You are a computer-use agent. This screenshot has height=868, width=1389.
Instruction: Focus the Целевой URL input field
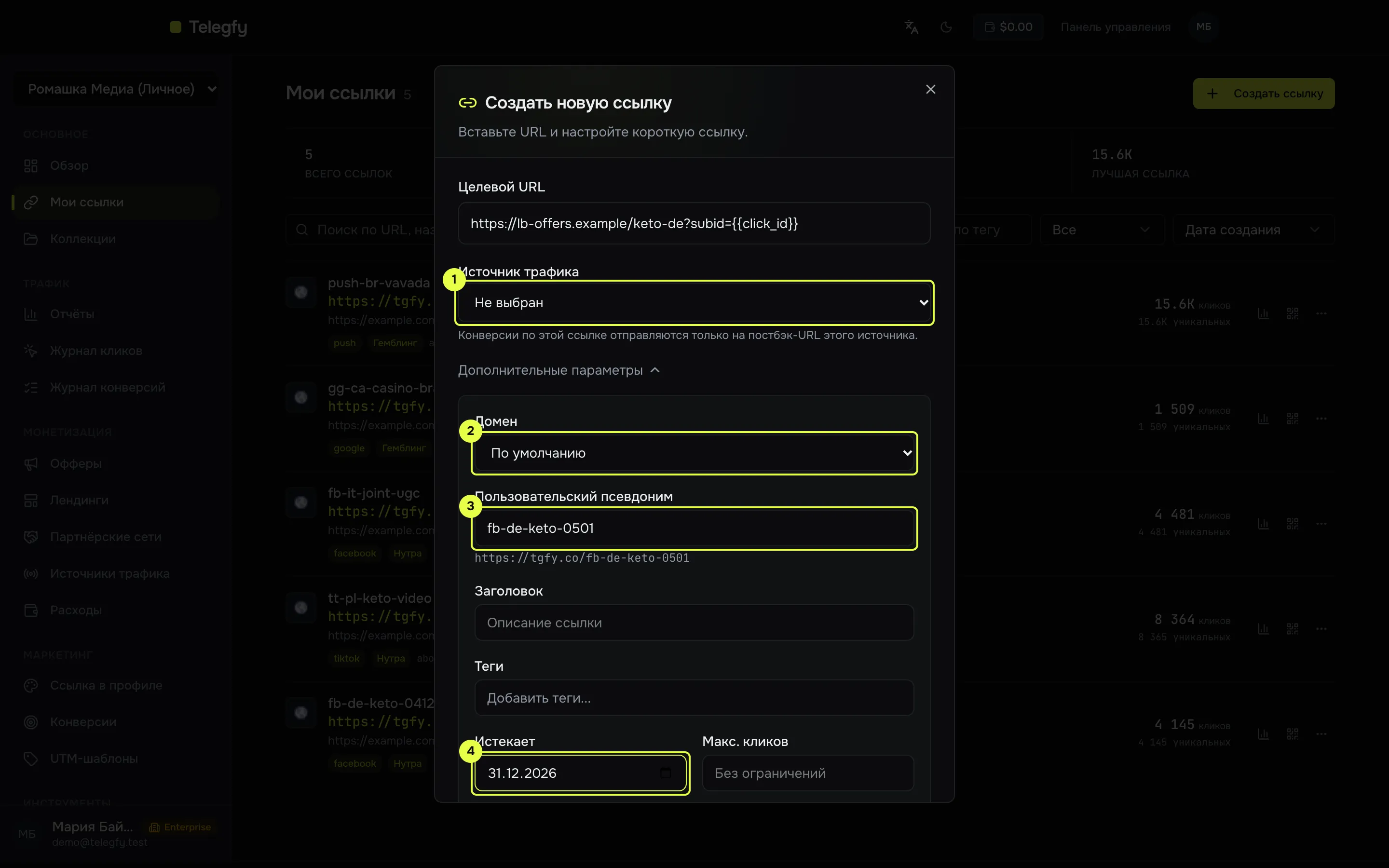[x=694, y=223]
